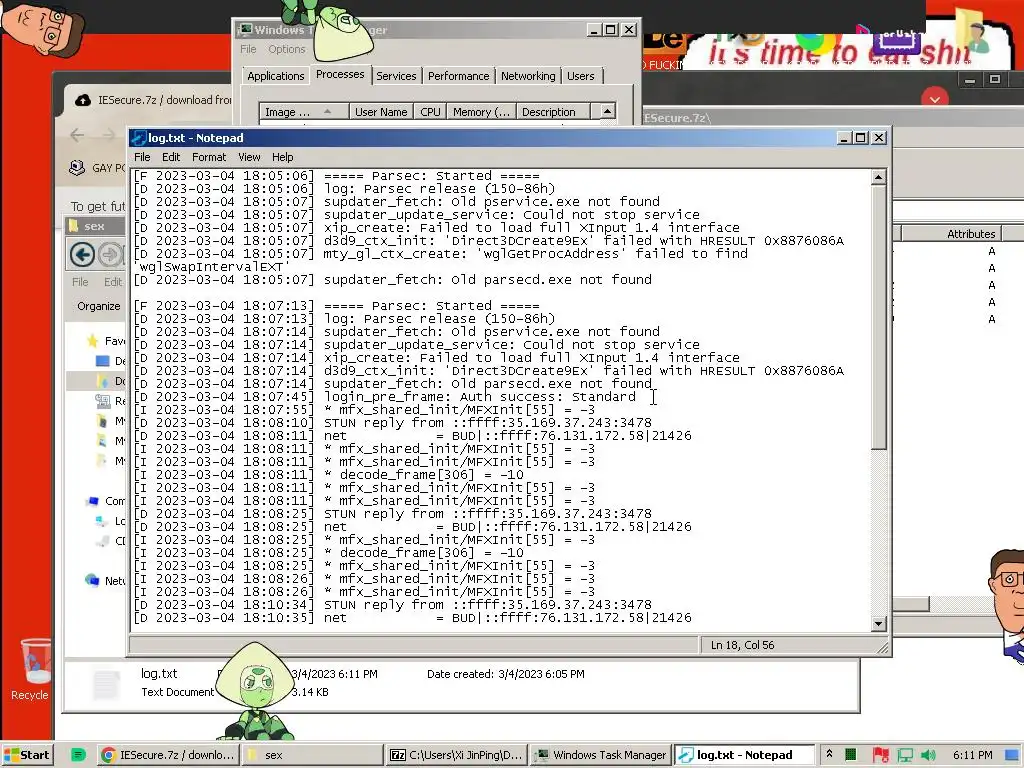
Task: Switch to Users tab in Task Manager
Action: pos(581,76)
